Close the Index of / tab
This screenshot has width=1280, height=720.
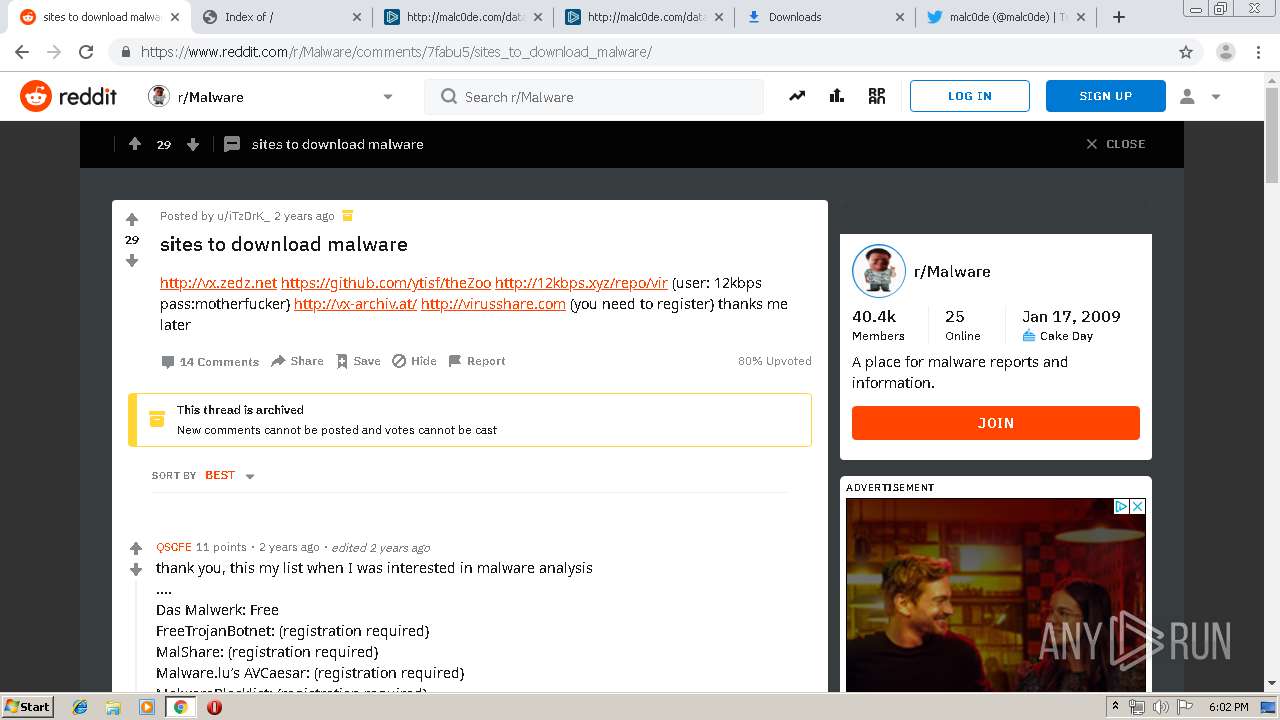pyautogui.click(x=358, y=17)
